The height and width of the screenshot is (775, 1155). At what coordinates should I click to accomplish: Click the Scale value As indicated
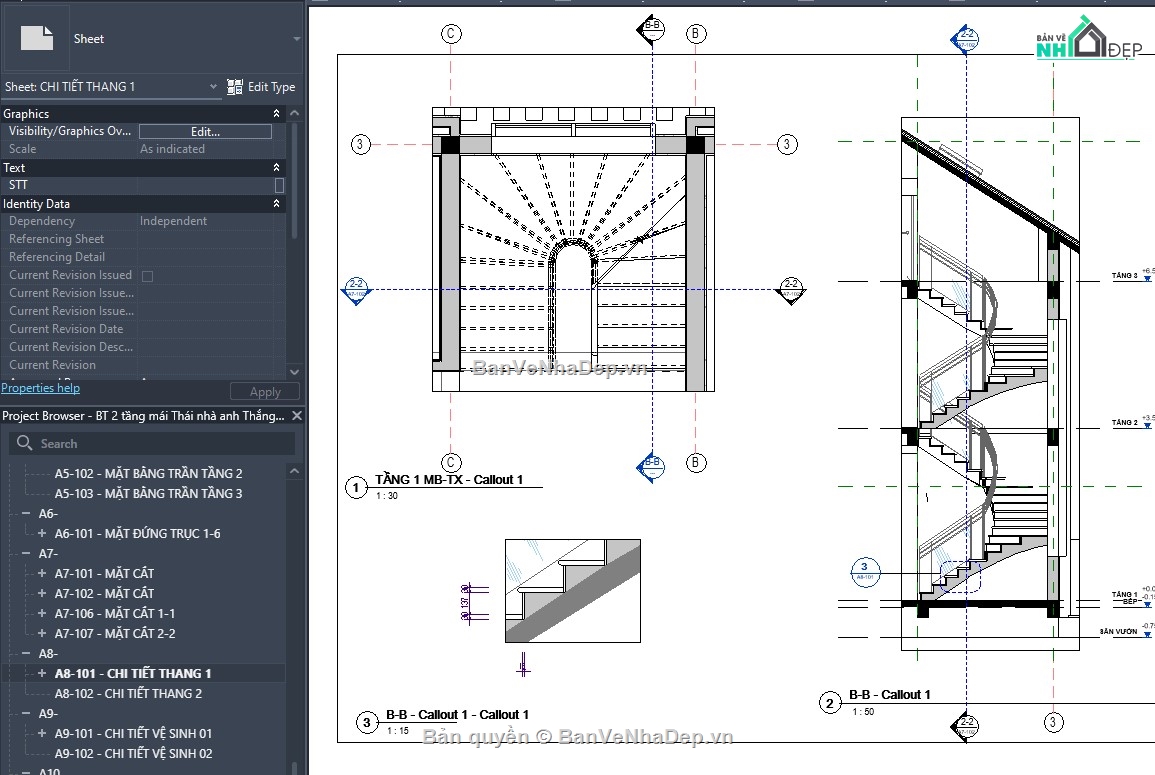coord(172,148)
